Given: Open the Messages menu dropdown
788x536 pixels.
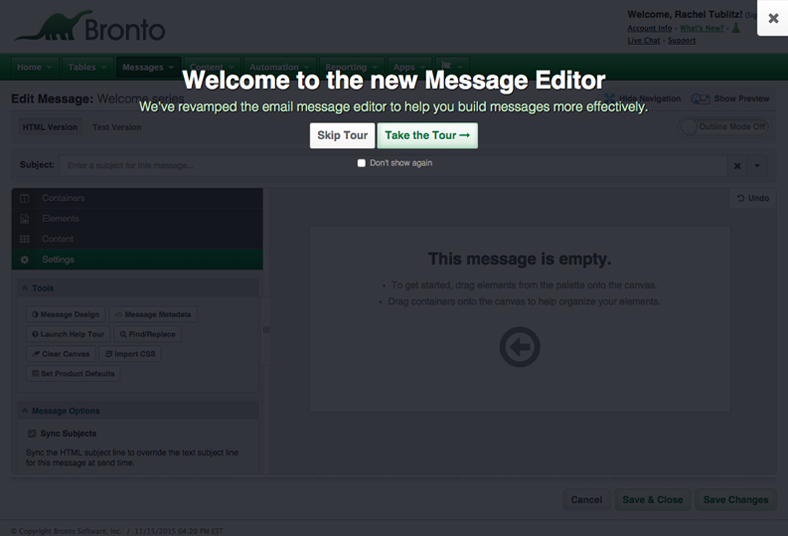Looking at the screenshot, I should tap(148, 67).
